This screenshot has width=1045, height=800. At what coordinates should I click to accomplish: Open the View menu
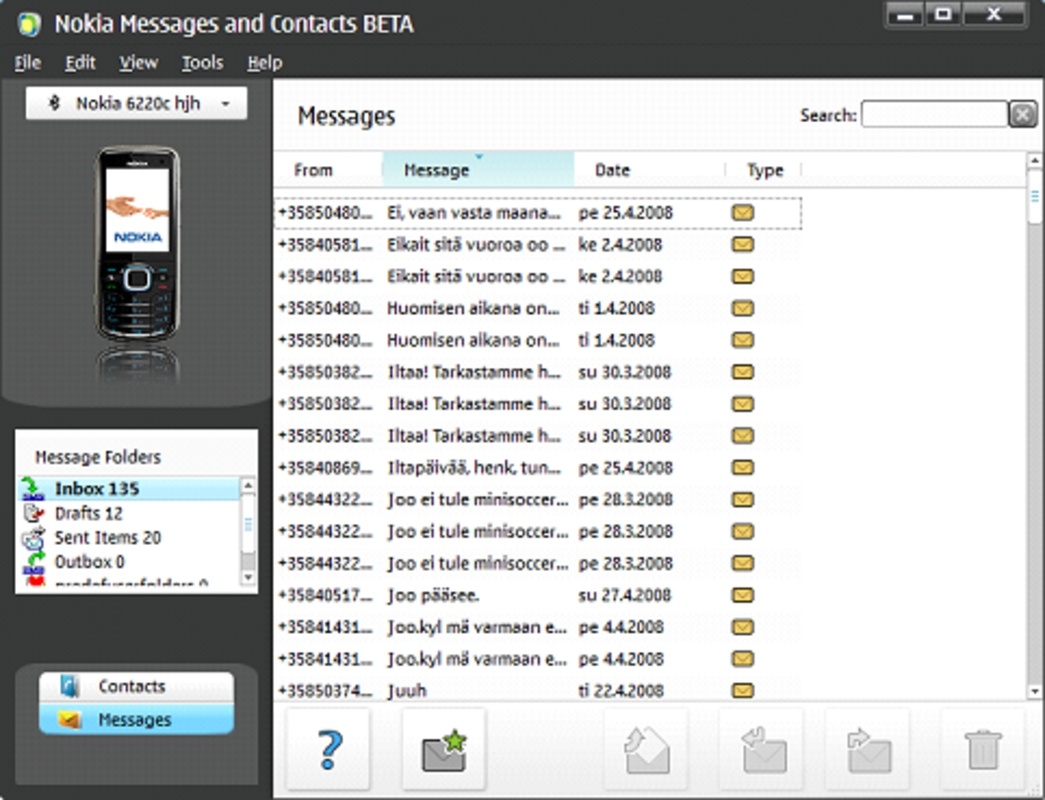pos(139,63)
